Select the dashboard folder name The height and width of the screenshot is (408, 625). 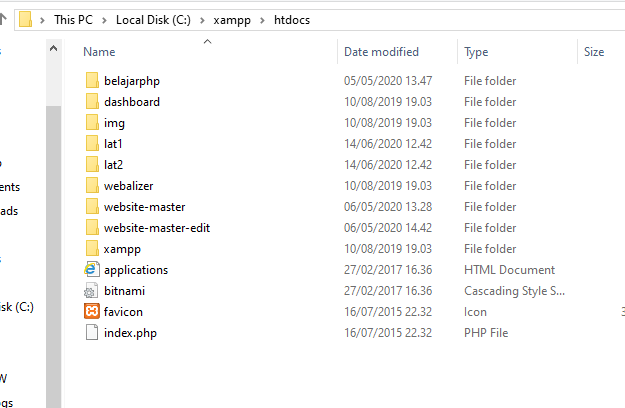pos(132,102)
